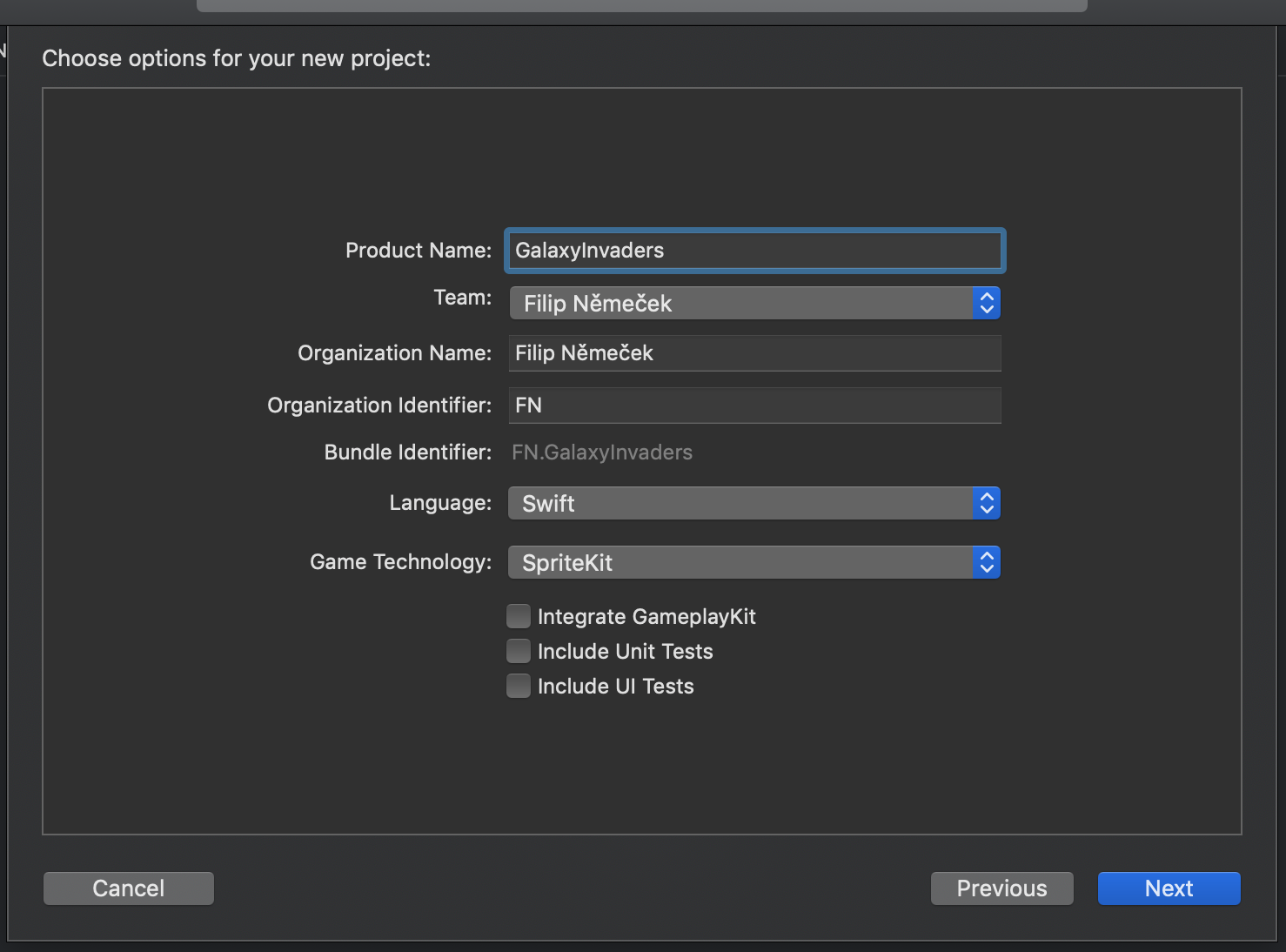Click the Filip Němeček team value

(x=597, y=303)
